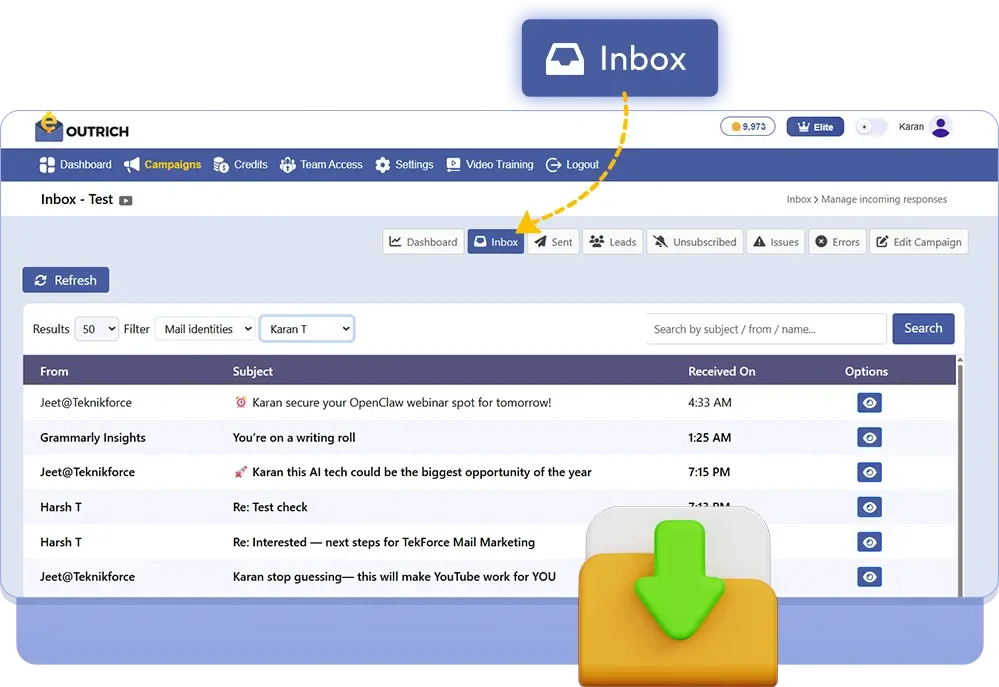Image resolution: width=999 pixels, height=687 pixels.
Task: Click the Received On column header
Action: click(x=721, y=372)
